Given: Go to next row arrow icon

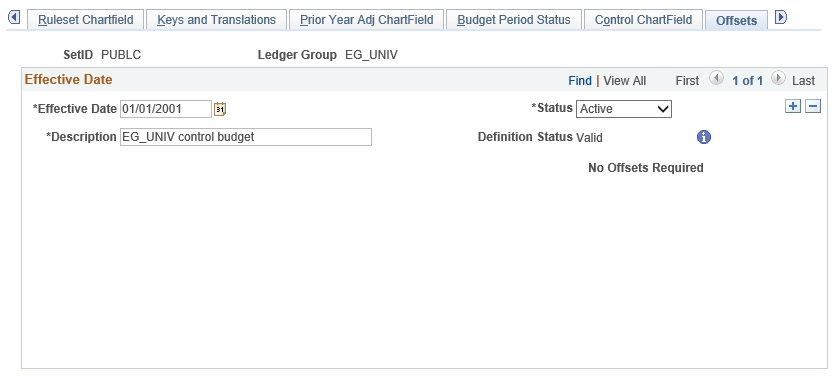Looking at the screenshot, I should (779, 79).
